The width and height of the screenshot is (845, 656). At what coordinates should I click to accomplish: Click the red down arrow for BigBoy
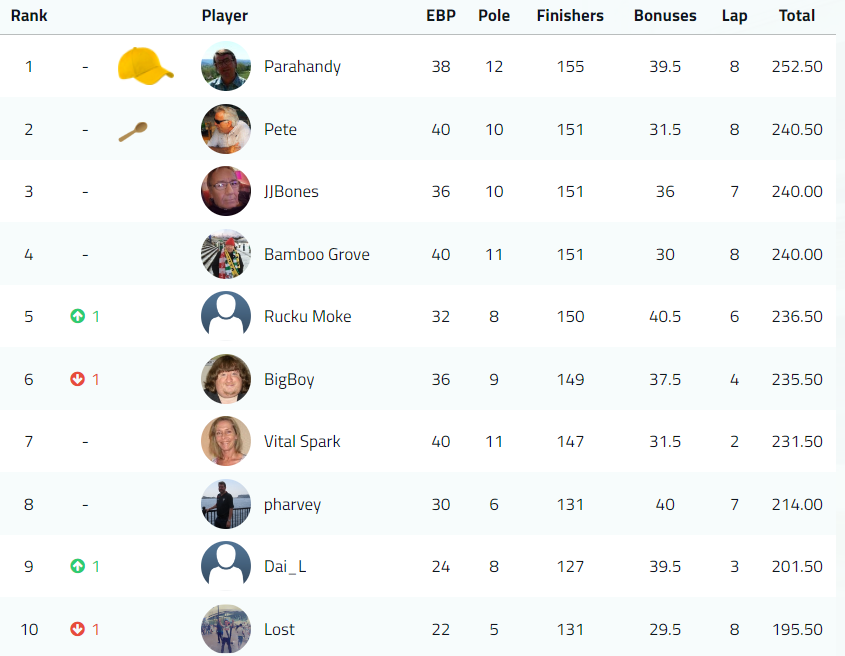click(78, 379)
